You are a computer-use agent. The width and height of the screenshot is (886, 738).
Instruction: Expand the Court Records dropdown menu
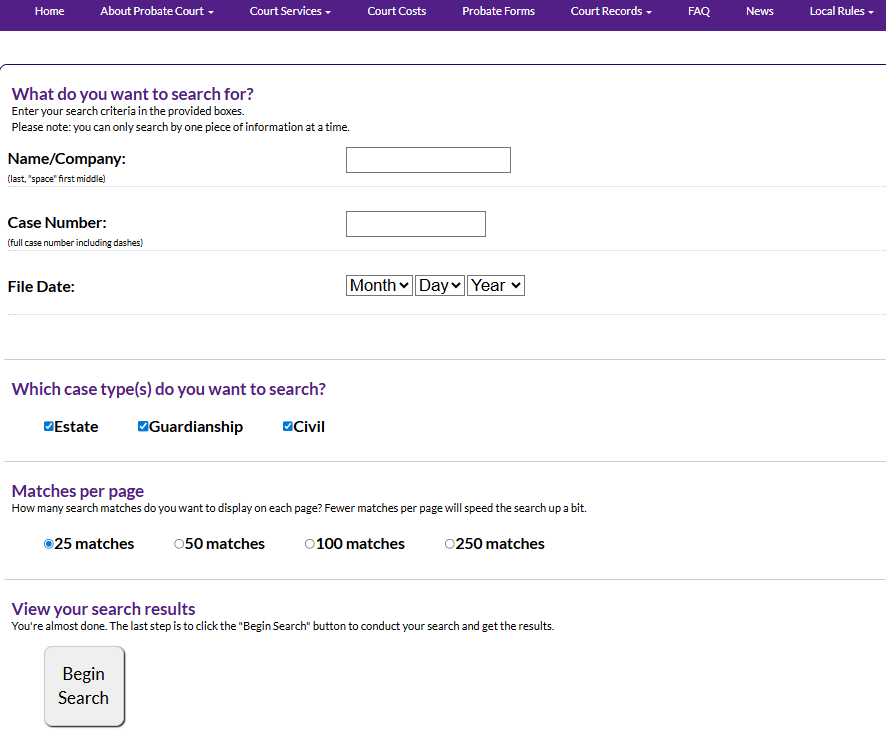pyautogui.click(x=610, y=11)
